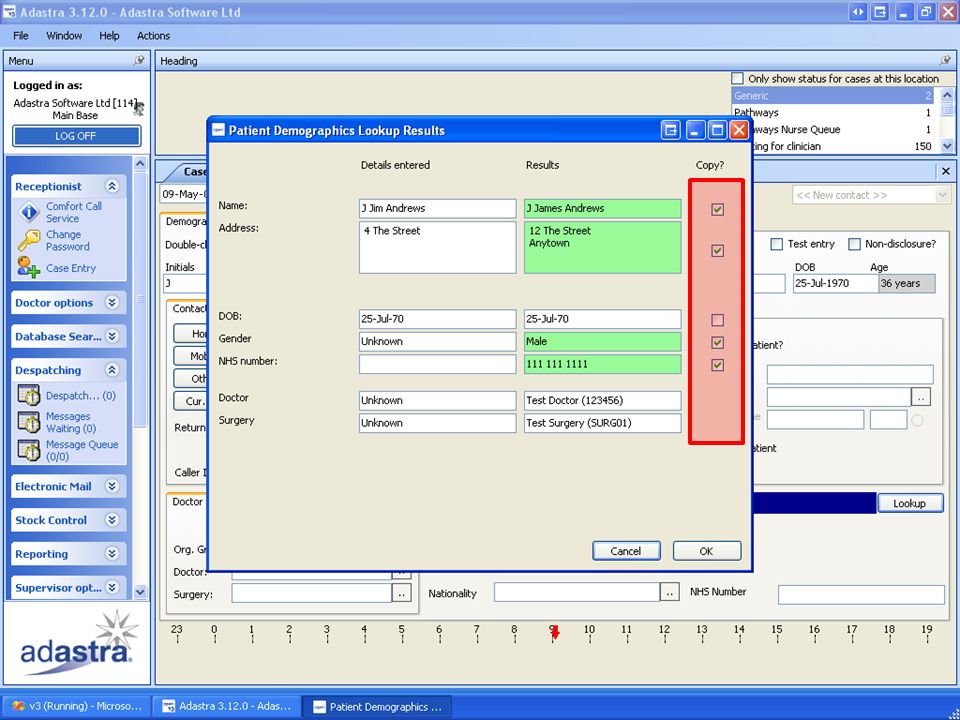
Task: Click the red current-time marker on timeline
Action: coord(555,632)
